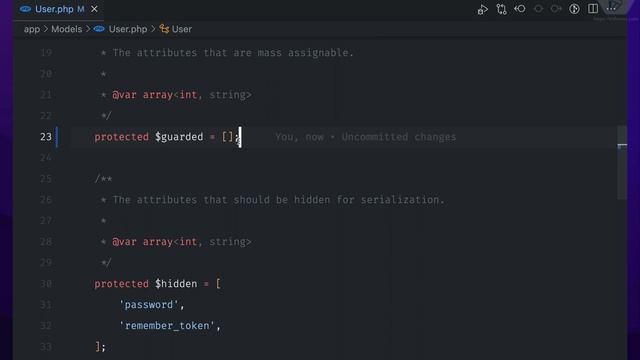The width and height of the screenshot is (640, 360).
Task: Go to previous revision with left-arrow circle icon
Action: [x=520, y=9]
